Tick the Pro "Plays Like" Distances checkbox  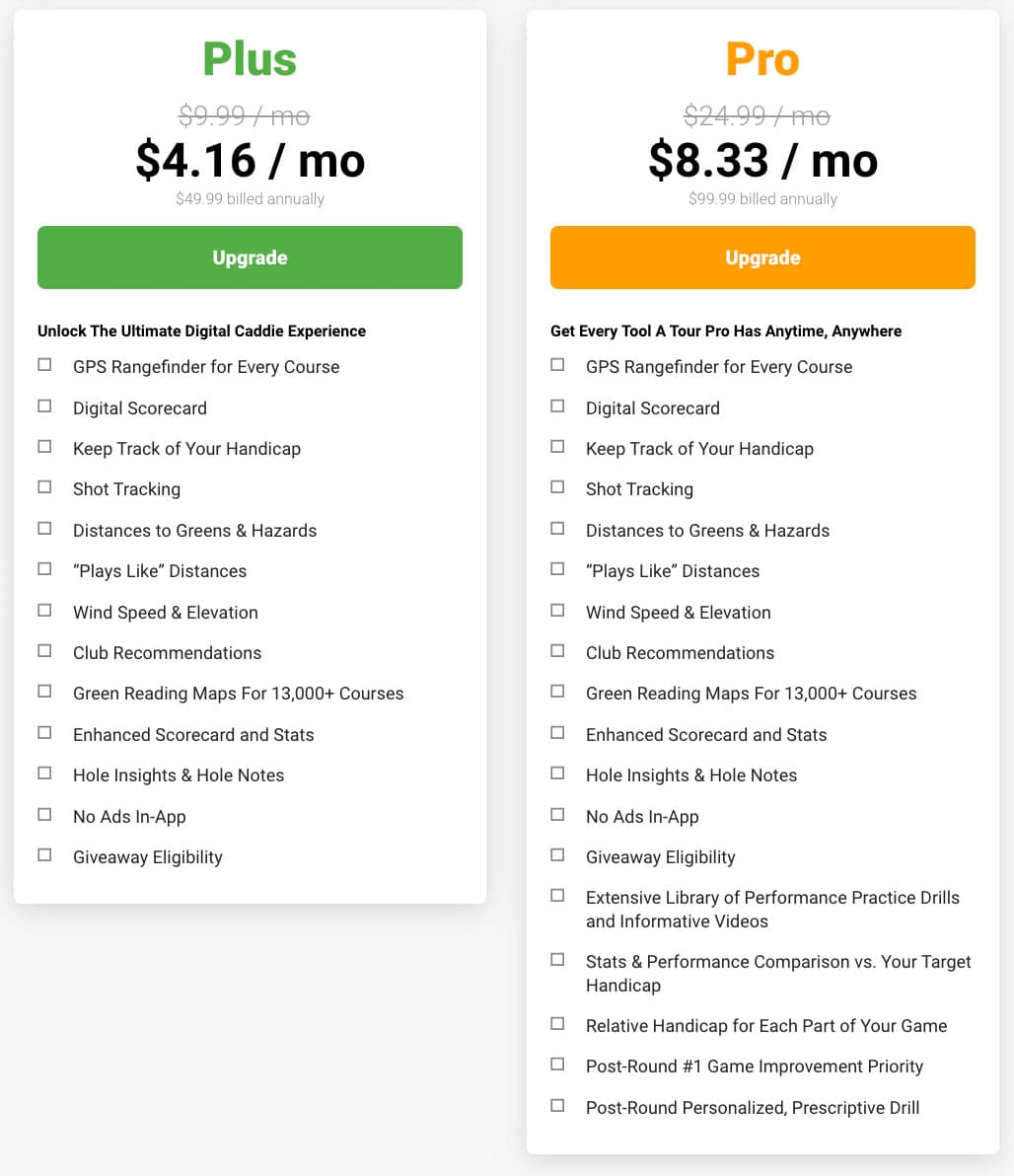point(557,569)
